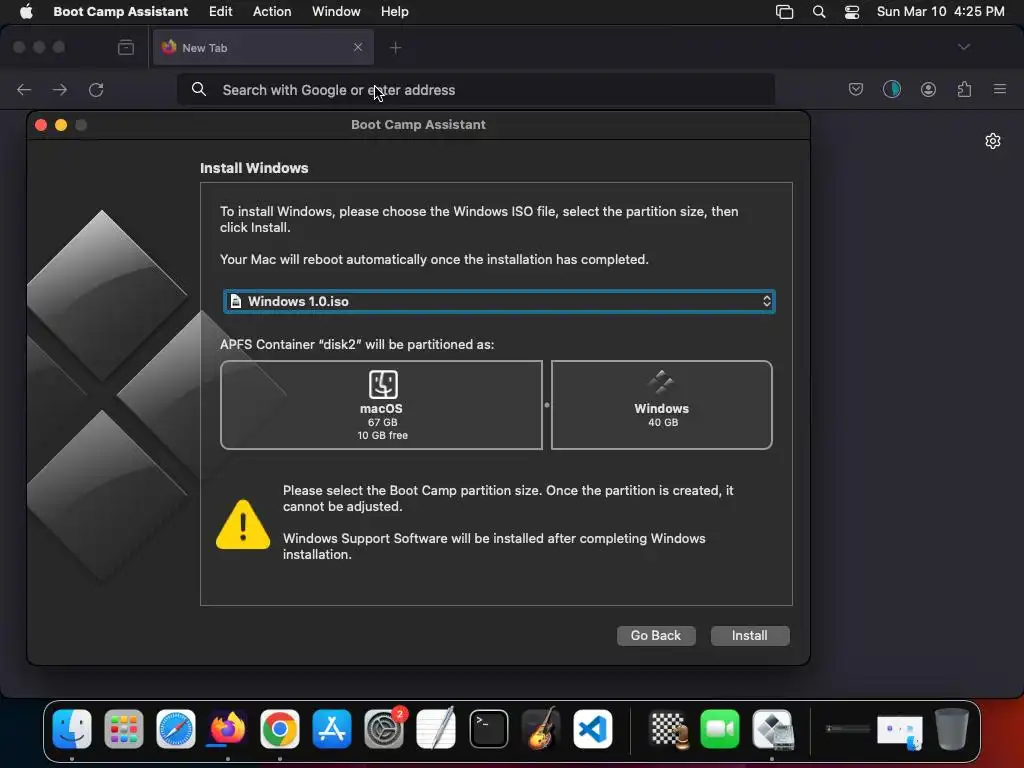The image size is (1024, 768).
Task: Click the Install button
Action: click(x=750, y=635)
